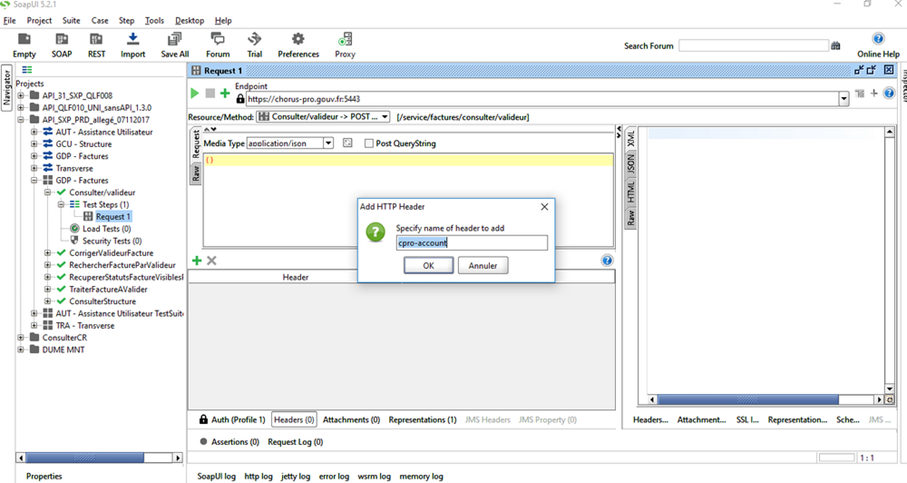Click request editor help icon at right
This screenshot has height=483, width=907.
pyautogui.click(x=889, y=93)
